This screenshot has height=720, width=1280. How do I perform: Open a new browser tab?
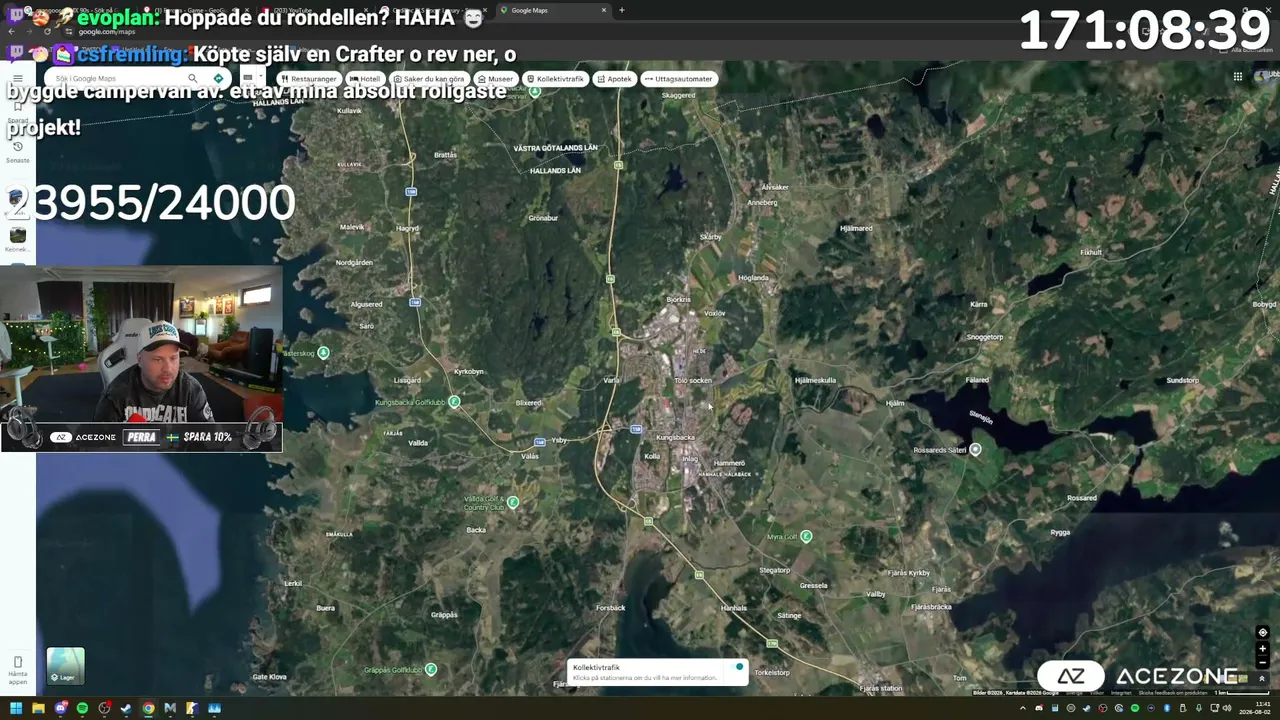point(622,10)
